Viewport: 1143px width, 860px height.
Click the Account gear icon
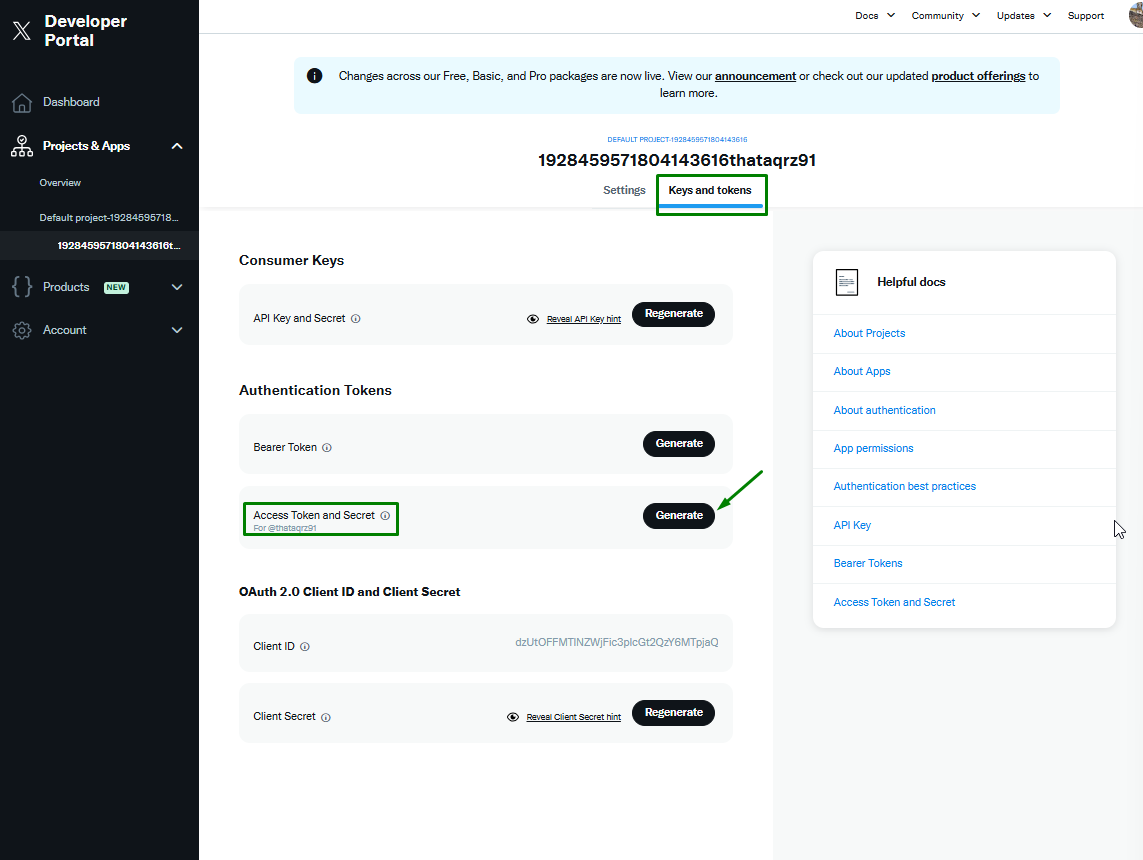[x=22, y=330]
